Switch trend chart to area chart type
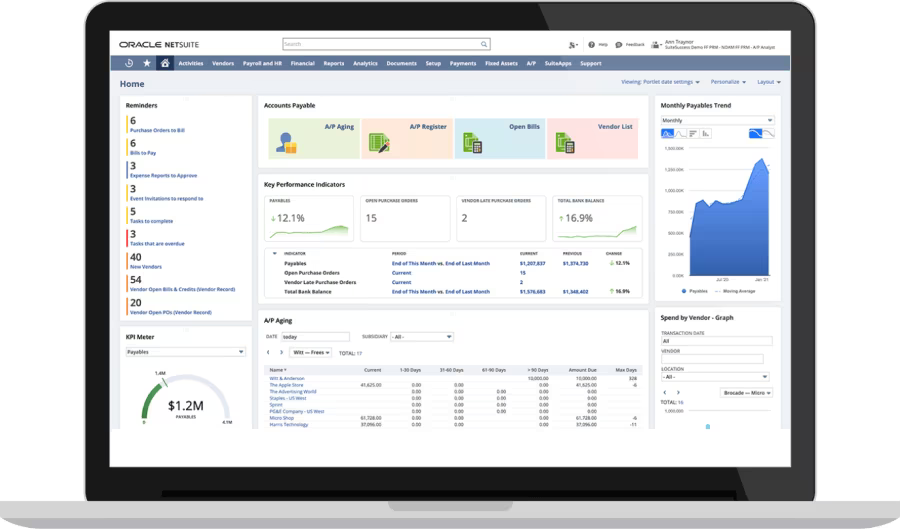Screen dimensions: 900x529 (x=667, y=133)
